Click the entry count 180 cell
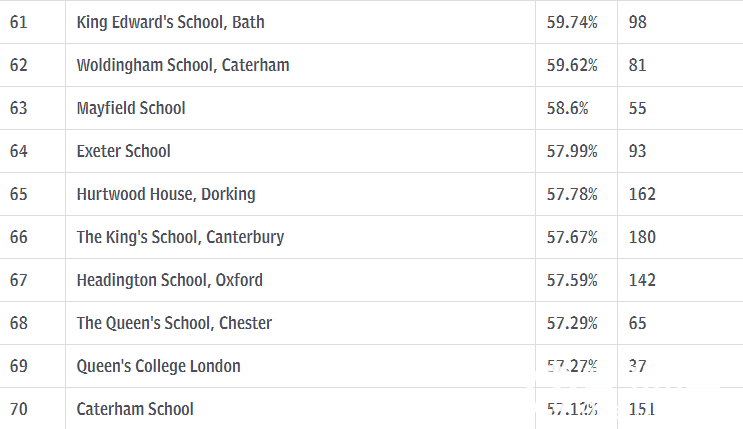 coord(680,237)
